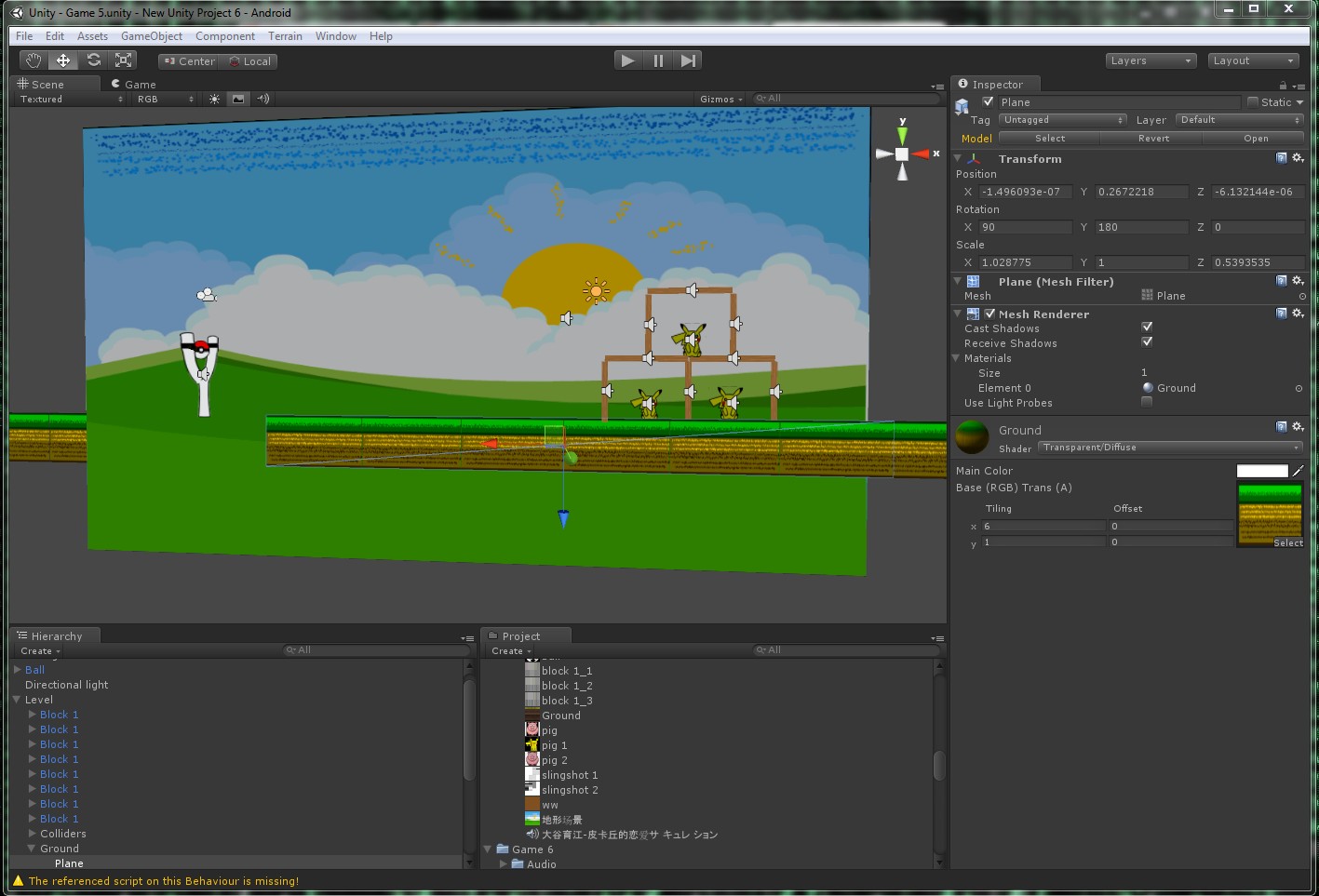Open Mesh Filter help book icon
Screen dimensions: 1319x896
point(1282,281)
